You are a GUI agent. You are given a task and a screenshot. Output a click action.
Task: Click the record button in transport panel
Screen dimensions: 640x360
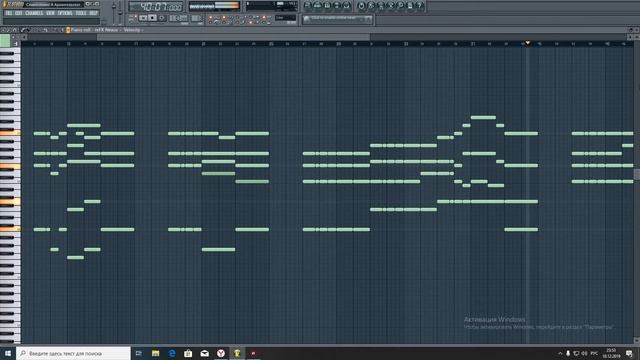tap(162, 18)
